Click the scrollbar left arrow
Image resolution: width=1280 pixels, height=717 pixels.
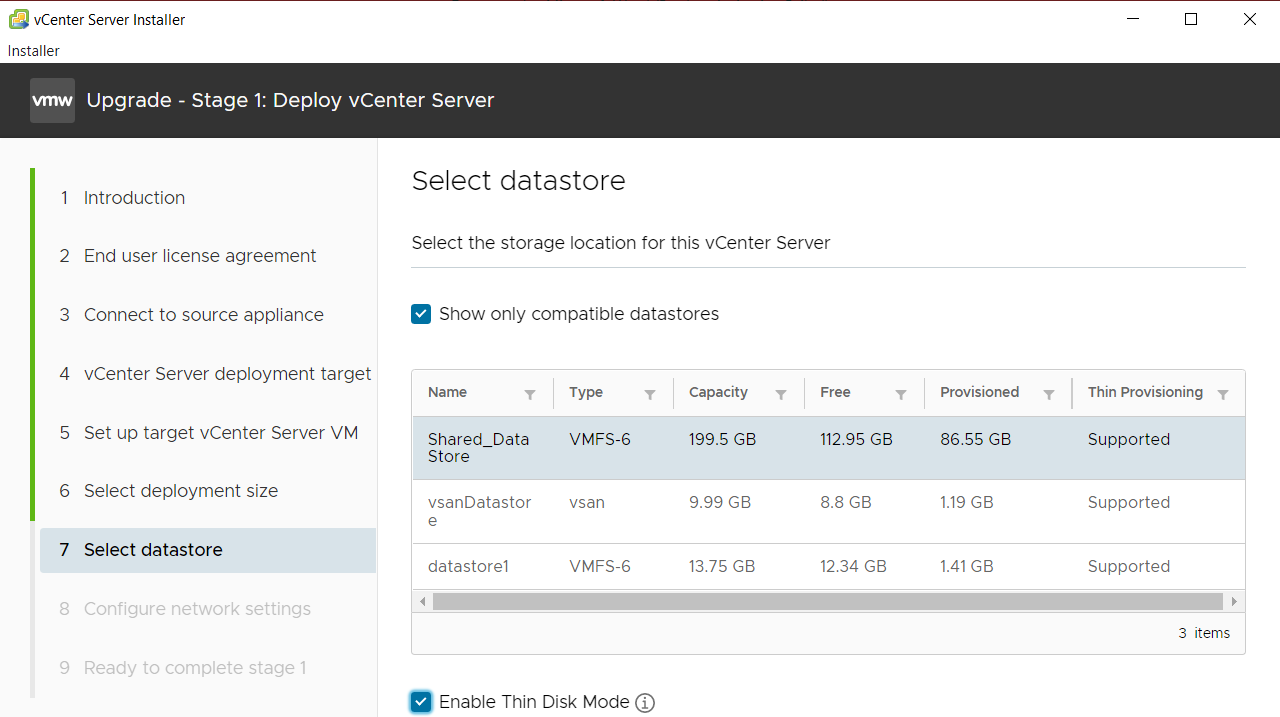[423, 601]
